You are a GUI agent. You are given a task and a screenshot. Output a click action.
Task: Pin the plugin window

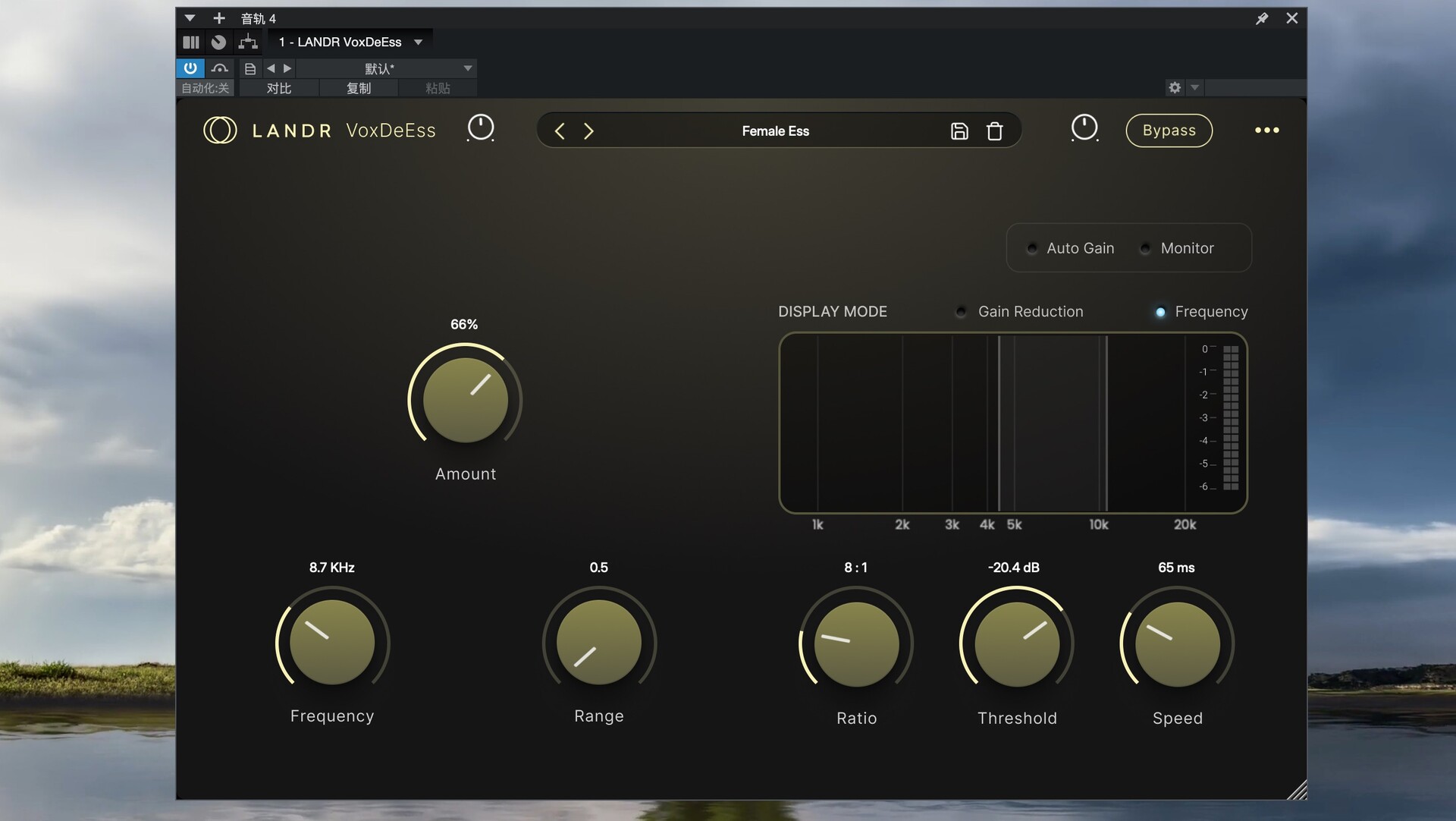[1262, 18]
